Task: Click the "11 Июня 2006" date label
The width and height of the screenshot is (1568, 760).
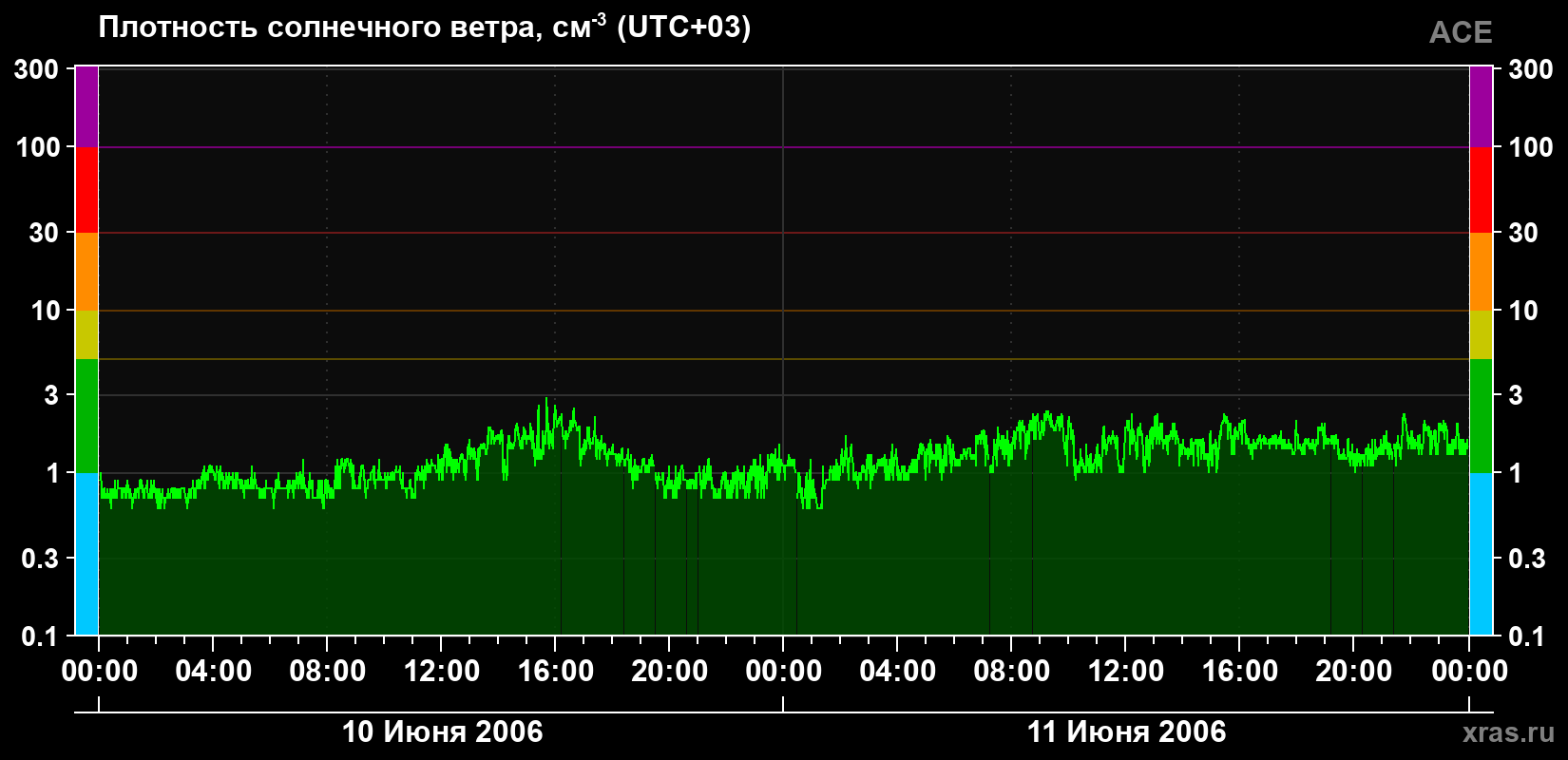Action: pos(1126,731)
